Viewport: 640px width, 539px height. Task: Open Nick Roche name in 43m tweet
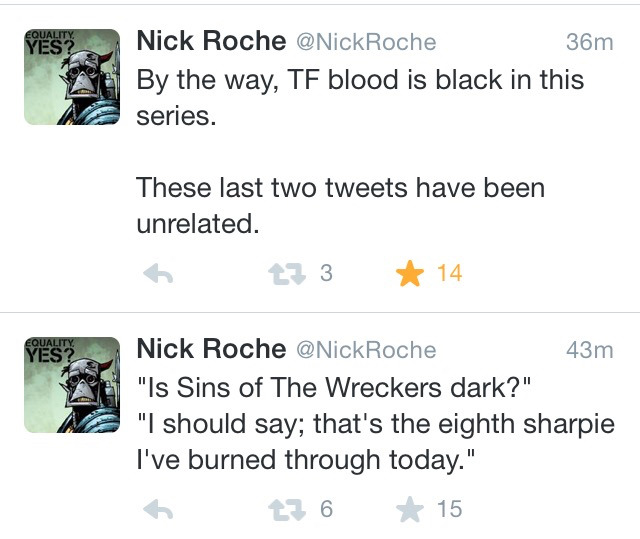point(211,349)
